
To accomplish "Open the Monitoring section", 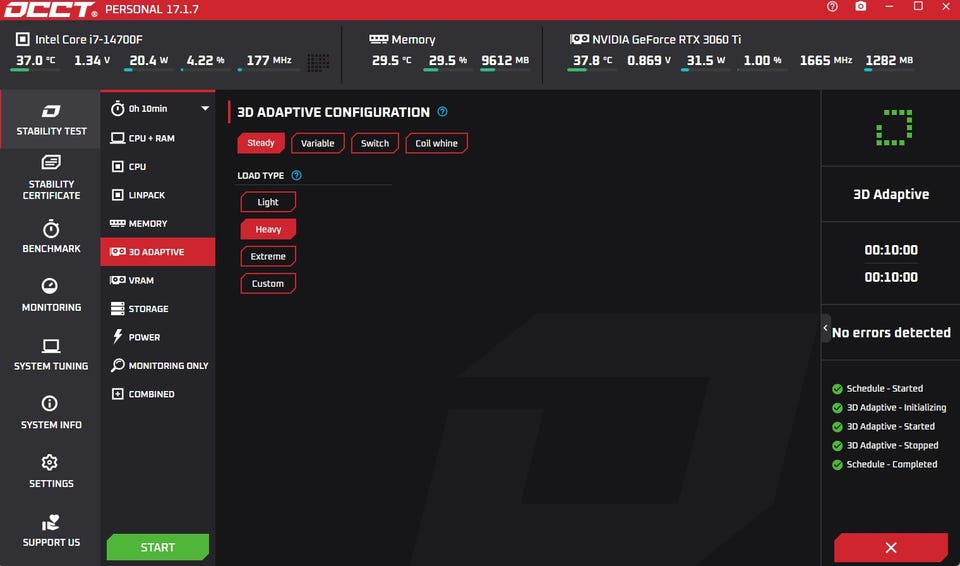I will pyautogui.click(x=51, y=295).
